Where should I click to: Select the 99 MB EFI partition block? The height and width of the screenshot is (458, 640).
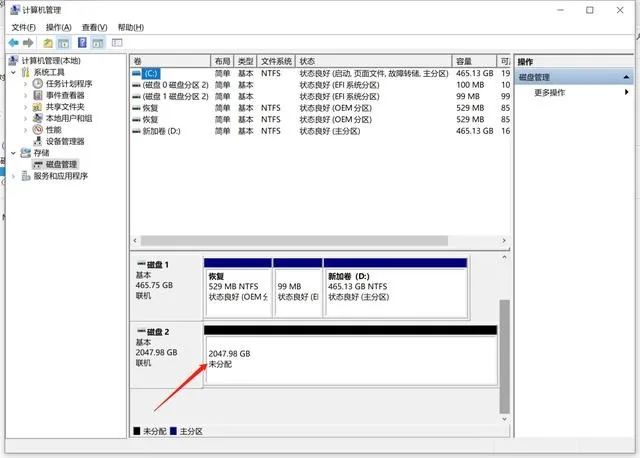298,288
